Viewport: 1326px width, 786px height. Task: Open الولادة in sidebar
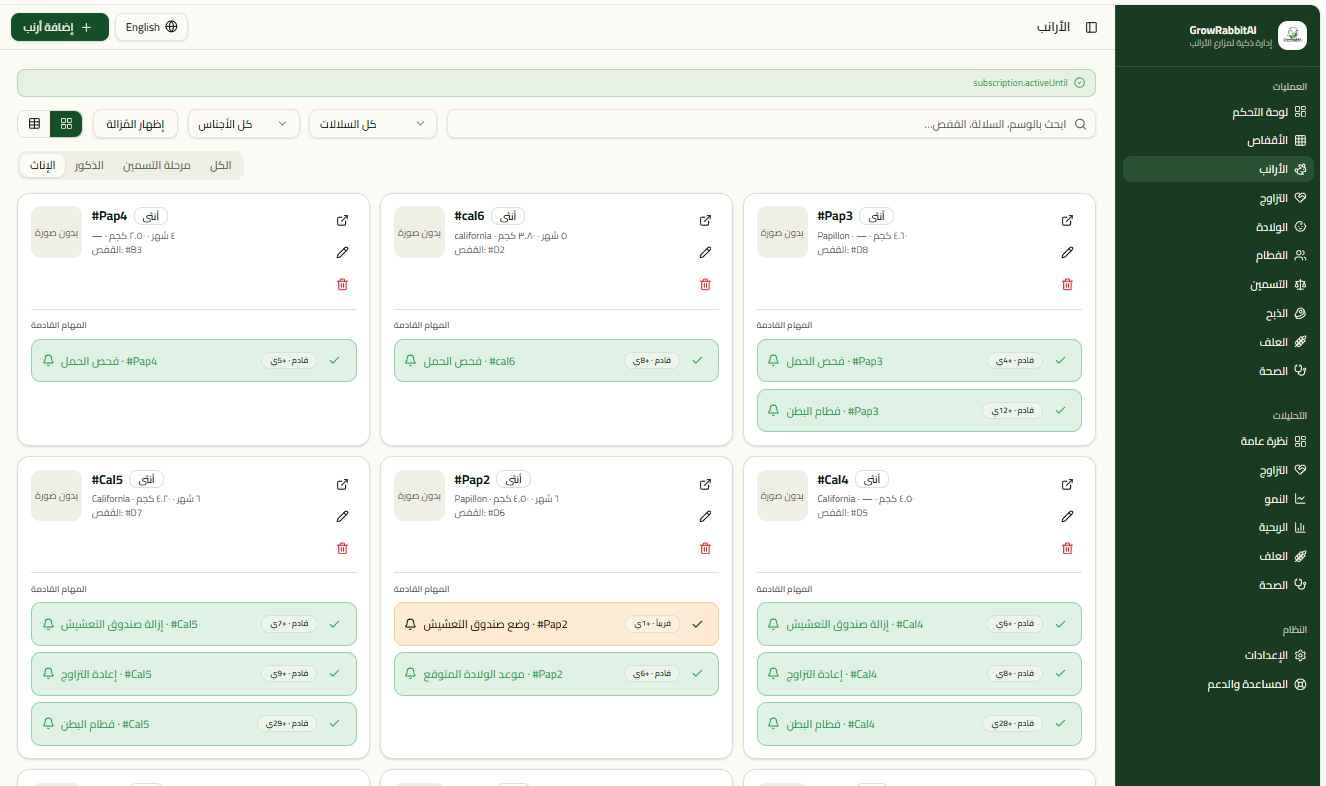tap(1218, 227)
